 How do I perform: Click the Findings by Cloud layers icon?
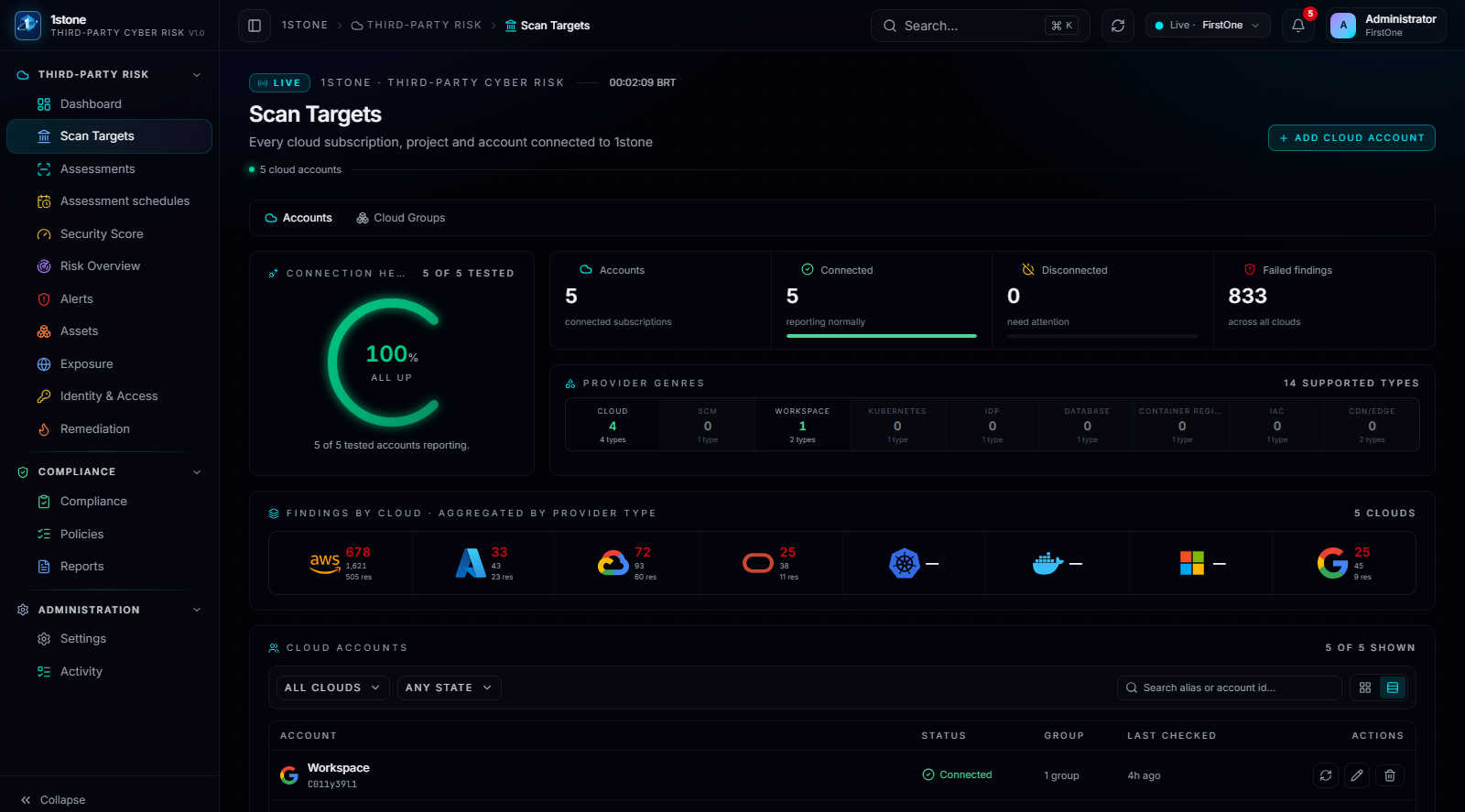pos(274,514)
